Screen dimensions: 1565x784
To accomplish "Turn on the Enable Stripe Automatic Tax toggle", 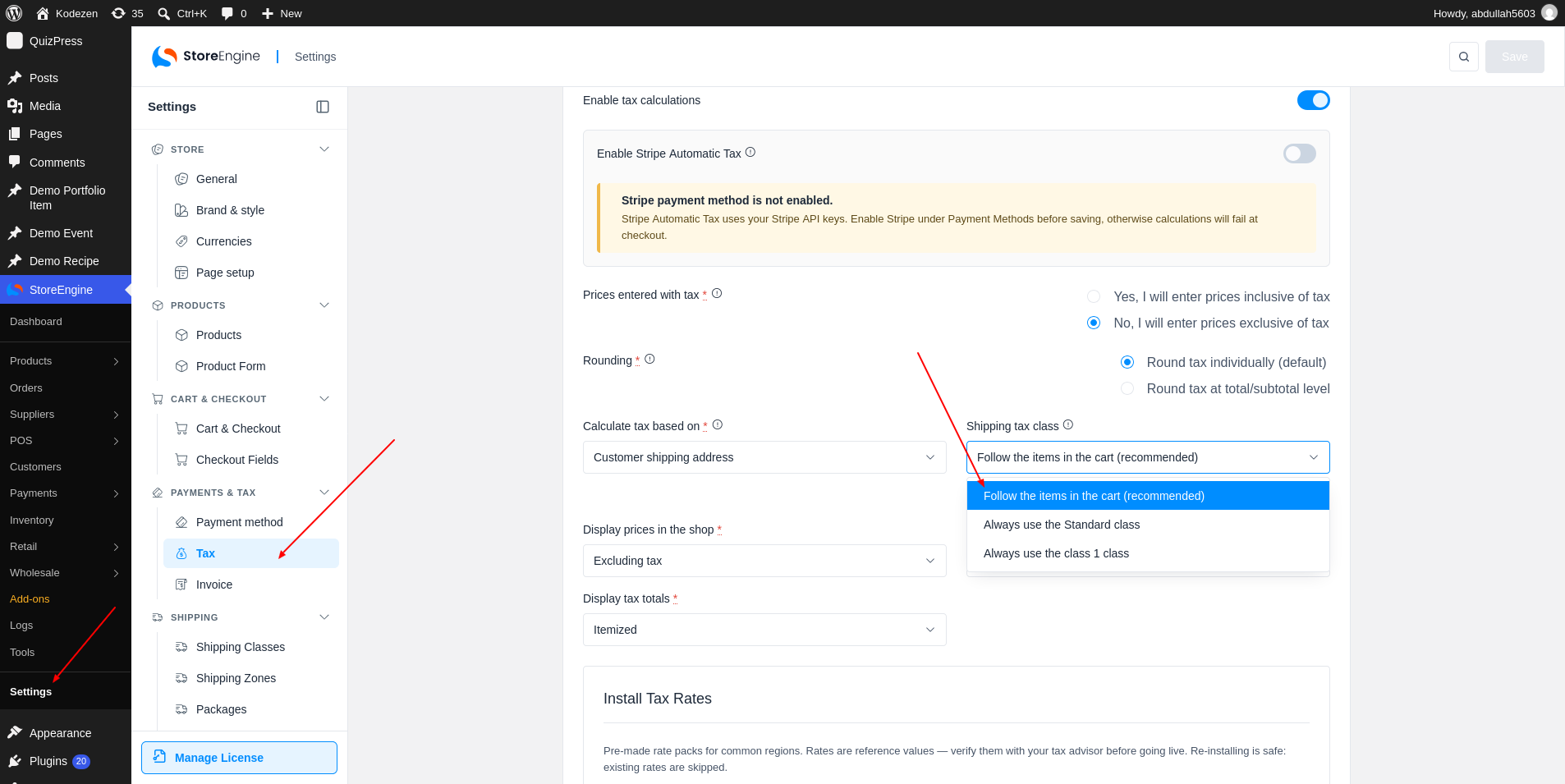I will click(x=1300, y=154).
